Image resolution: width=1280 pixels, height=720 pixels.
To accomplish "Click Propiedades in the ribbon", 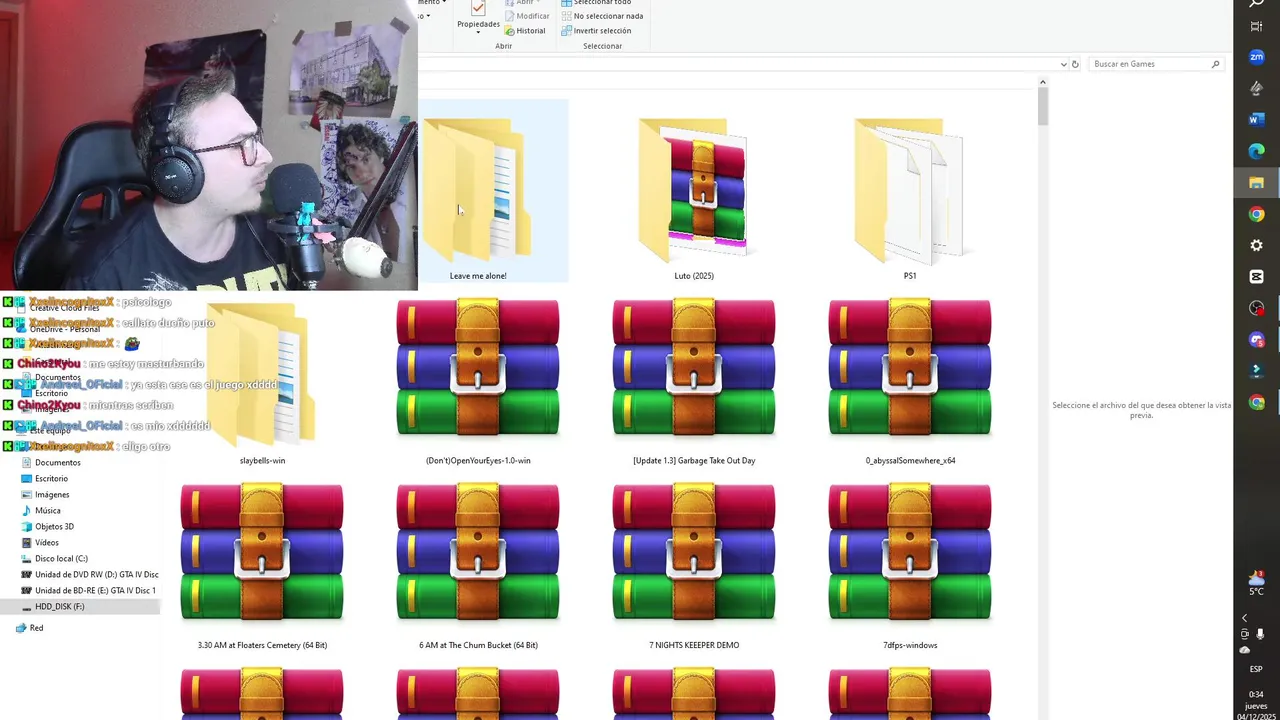I will point(478,18).
